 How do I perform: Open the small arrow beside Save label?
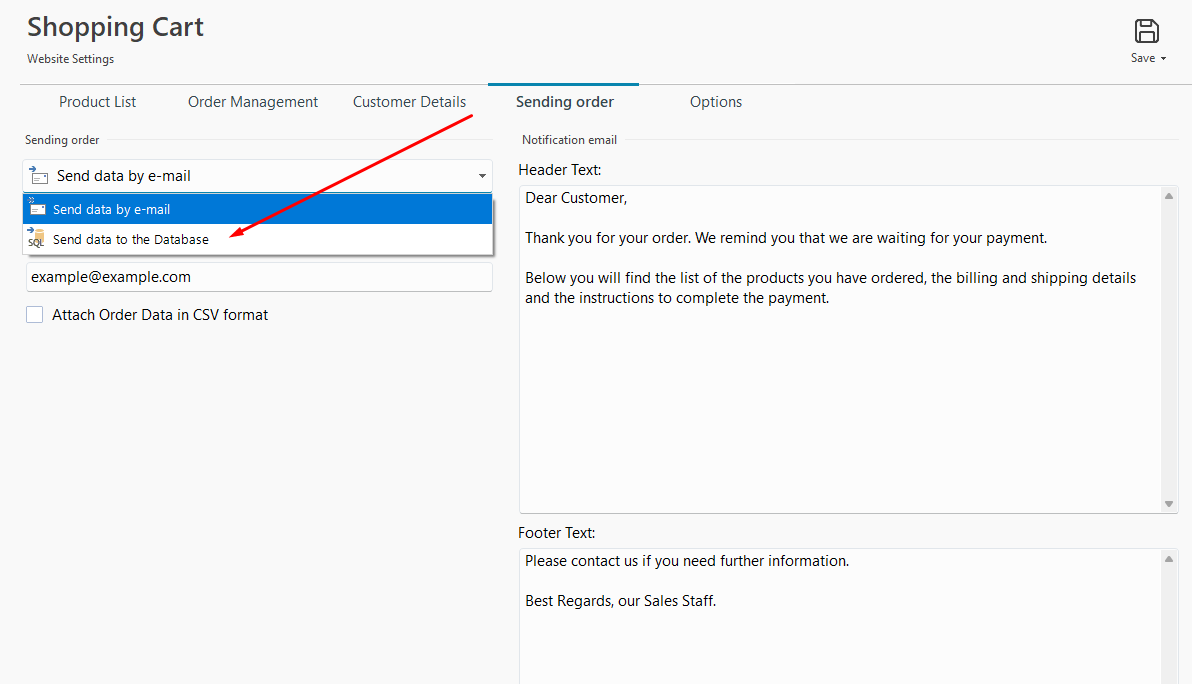(x=1164, y=59)
